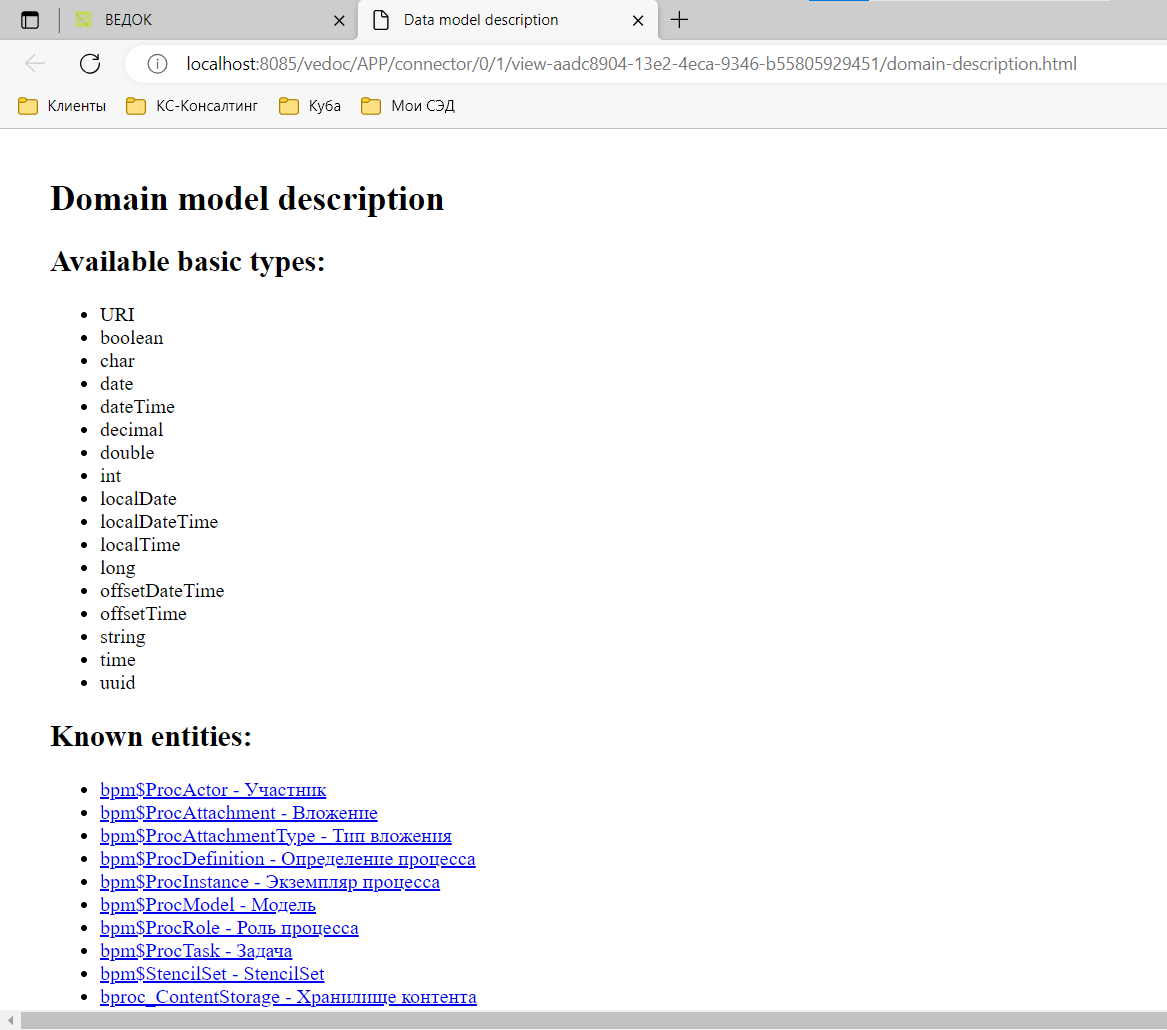Image resolution: width=1167 pixels, height=1030 pixels.
Task: Open new tab with plus icon
Action: click(x=679, y=20)
